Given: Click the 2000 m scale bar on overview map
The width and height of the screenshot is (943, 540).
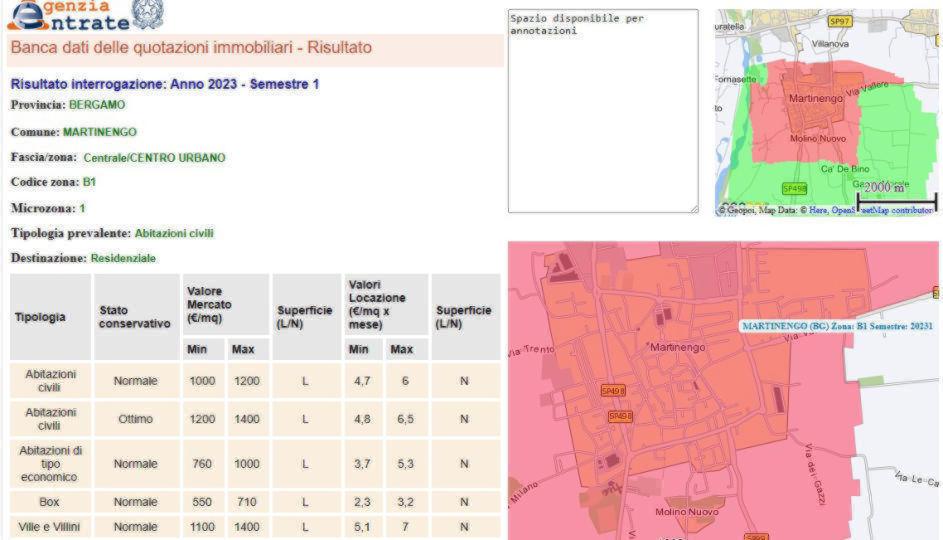Looking at the screenshot, I should pyautogui.click(x=897, y=197).
